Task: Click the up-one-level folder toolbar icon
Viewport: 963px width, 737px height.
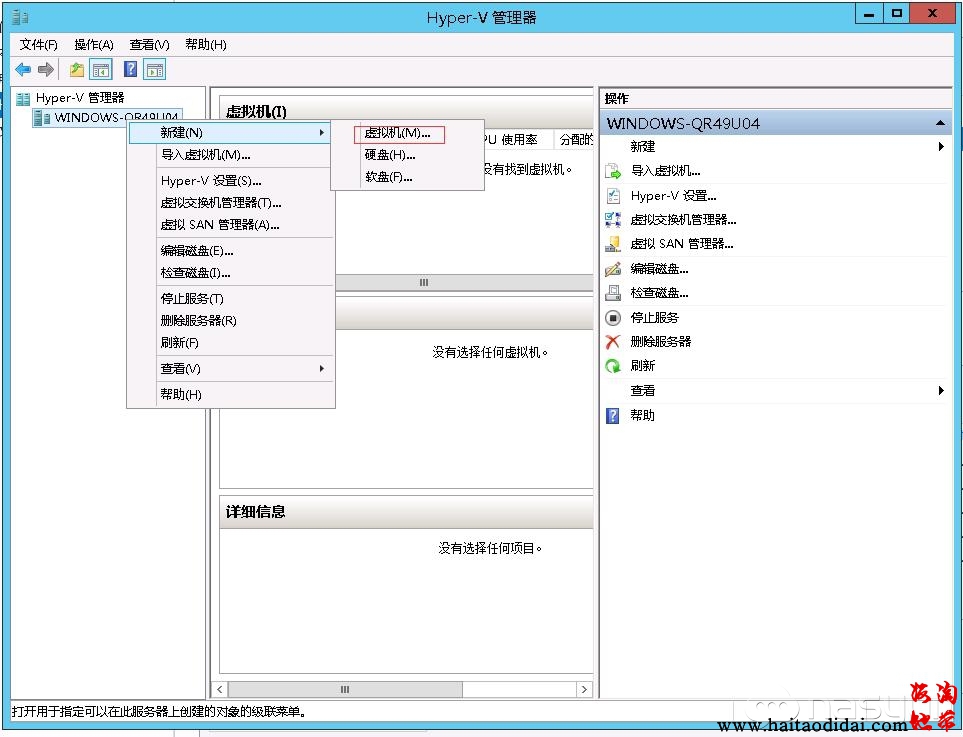Action: click(x=76, y=69)
